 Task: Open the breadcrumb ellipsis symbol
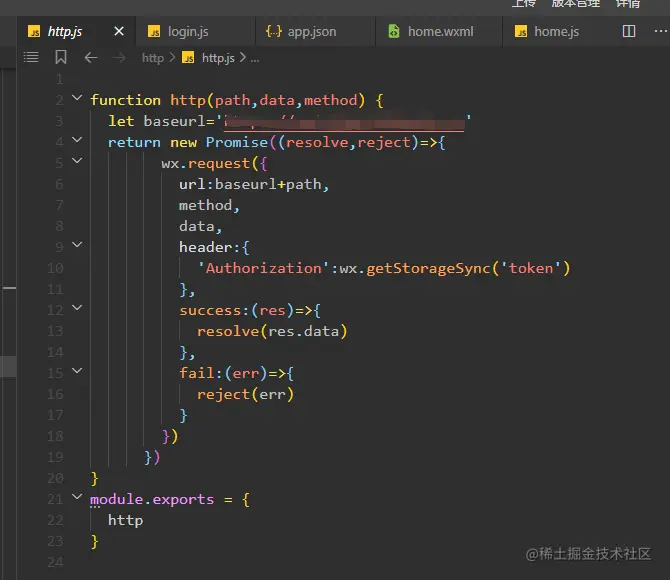tap(255, 59)
